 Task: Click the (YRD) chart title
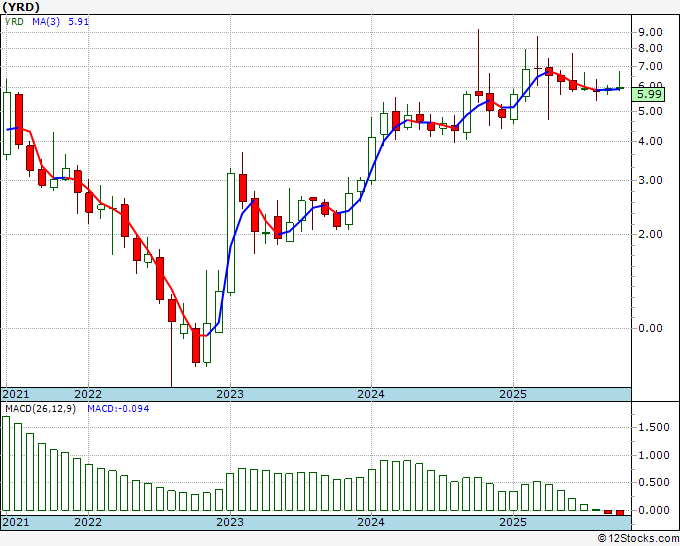click(x=21, y=7)
